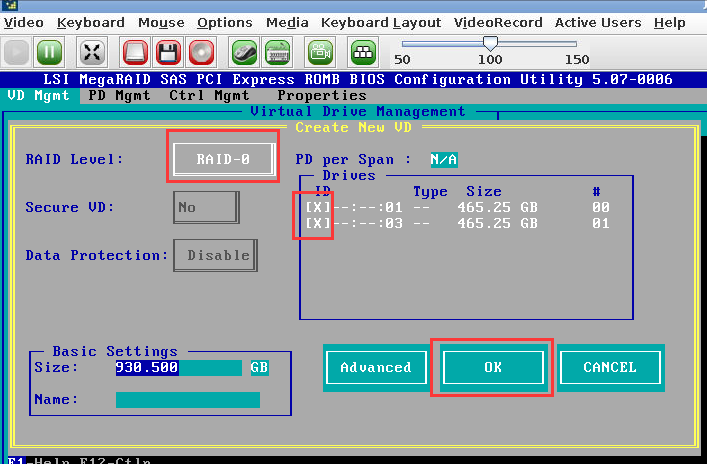The height and width of the screenshot is (464, 707).
Task: Click the red CD/DVD media icon
Action: click(202, 52)
